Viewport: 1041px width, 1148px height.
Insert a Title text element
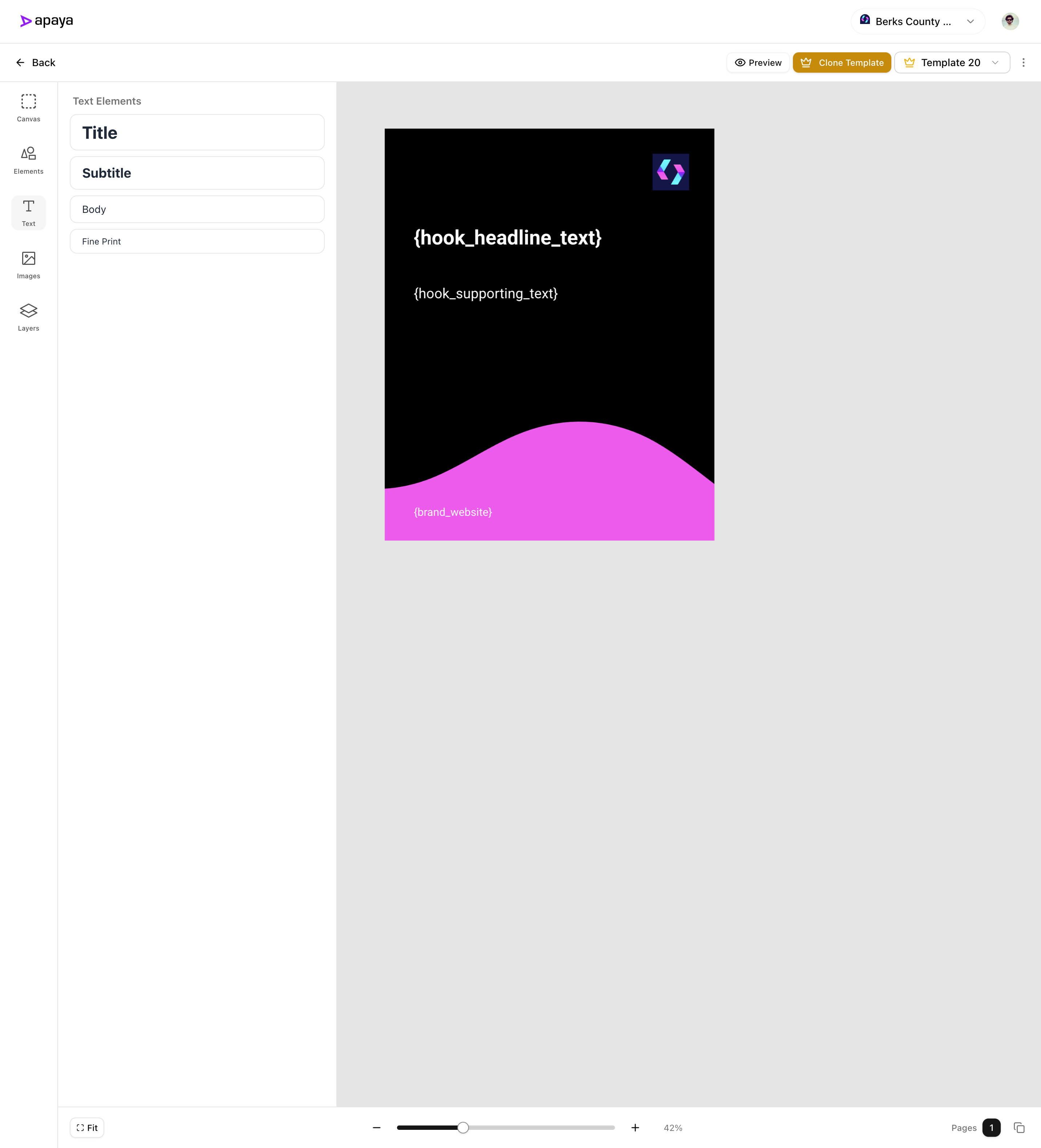197,132
